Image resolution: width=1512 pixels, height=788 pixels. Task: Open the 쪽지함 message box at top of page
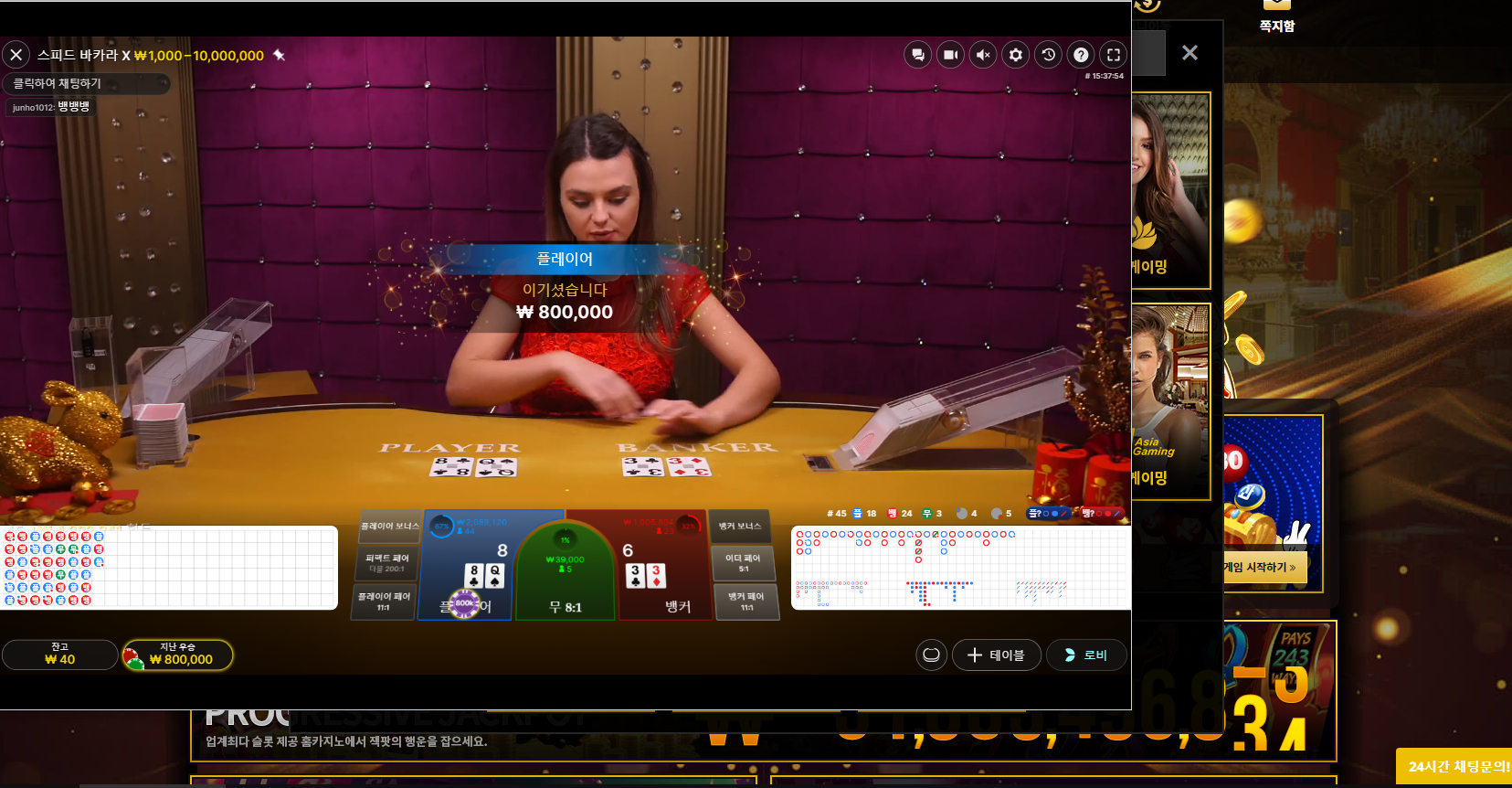pos(1277,16)
